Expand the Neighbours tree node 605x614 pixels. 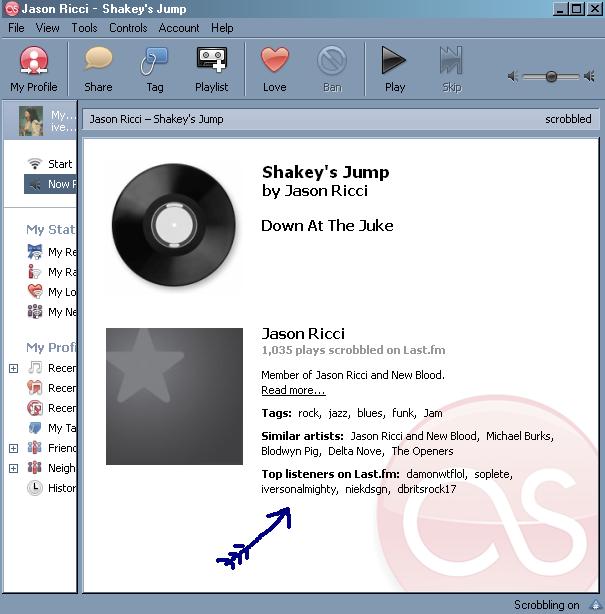point(13,468)
